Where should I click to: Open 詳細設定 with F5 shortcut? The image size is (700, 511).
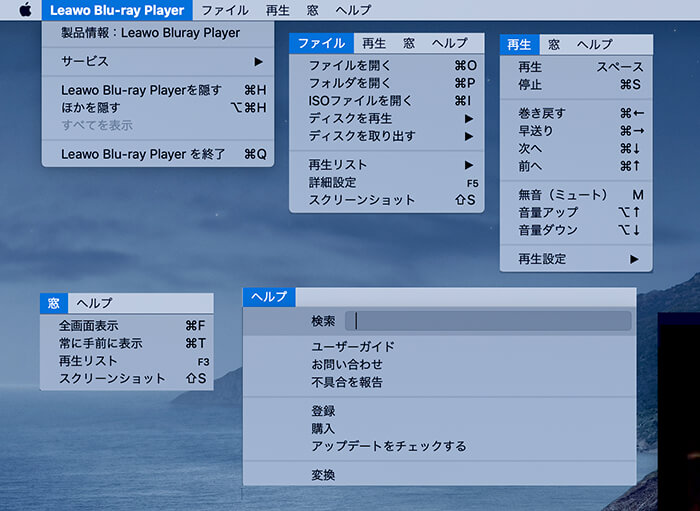387,183
